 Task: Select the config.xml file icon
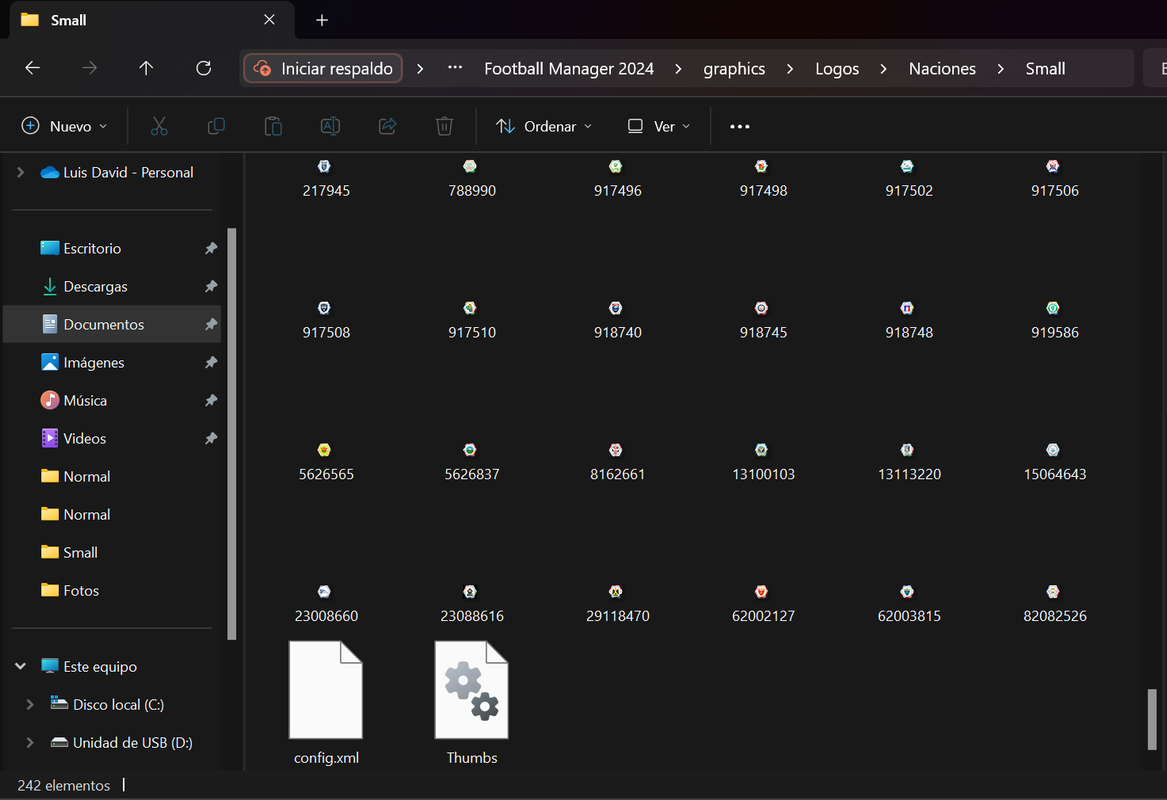[x=326, y=690]
